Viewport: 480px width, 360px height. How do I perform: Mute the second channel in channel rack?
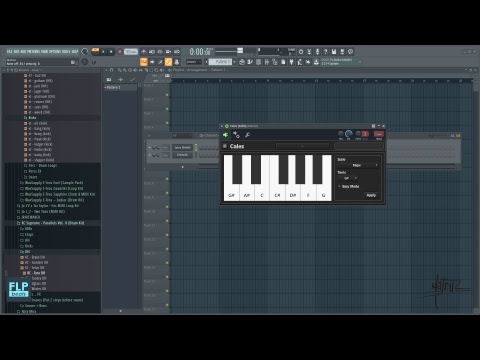pyautogui.click(x=150, y=155)
